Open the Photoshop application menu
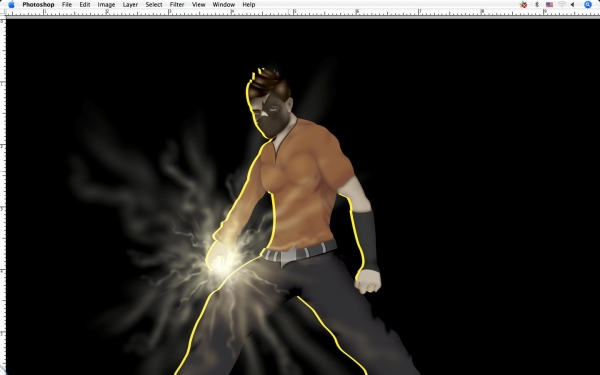Screen dimensions: 600x375 pyautogui.click(x=38, y=5)
